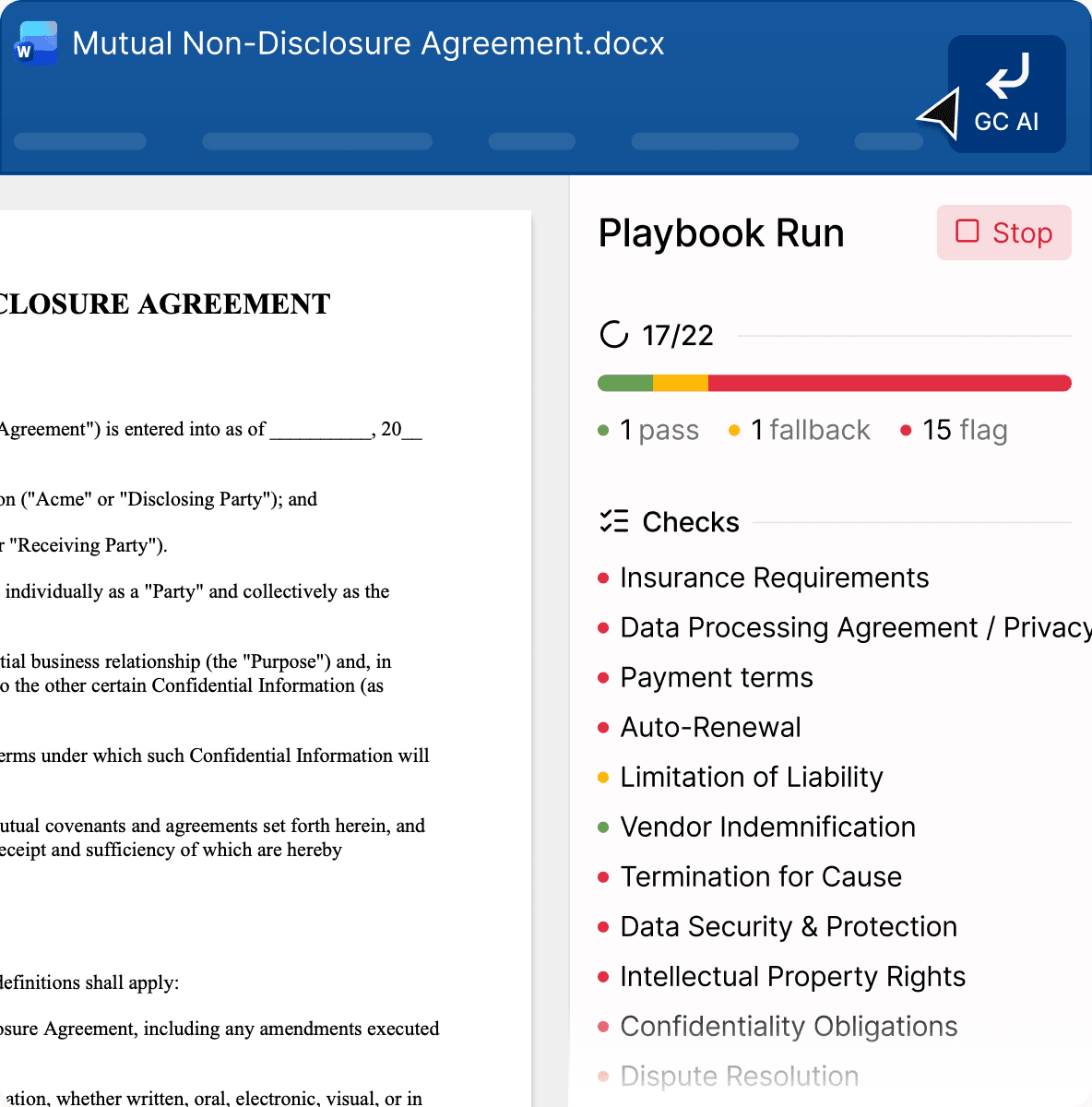Screen dimensions: 1092x1107
Task: Click the date blank line in document
Action: [320, 430]
